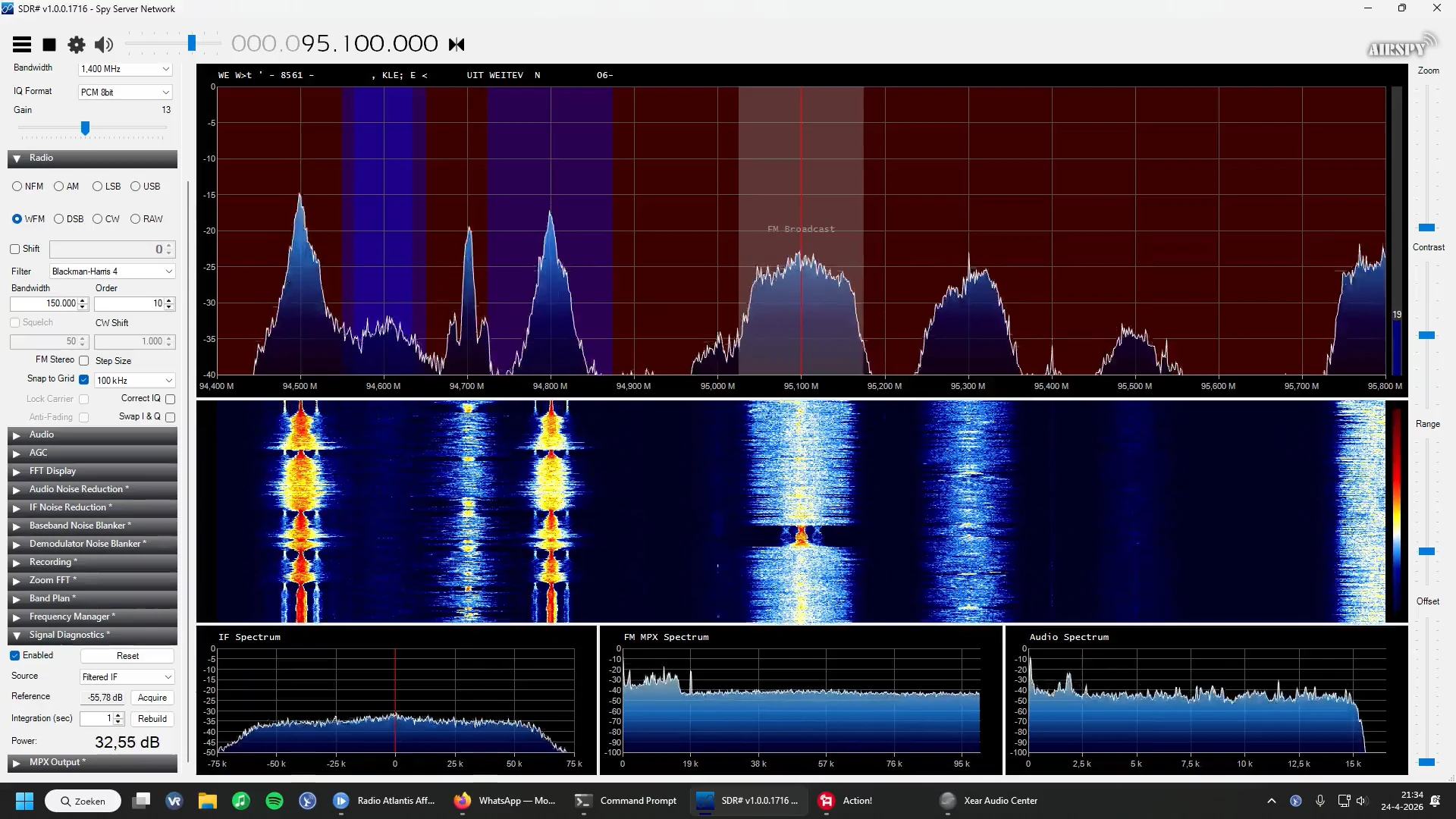The height and width of the screenshot is (819, 1456).
Task: Click the Airspy logo
Action: (x=1401, y=46)
